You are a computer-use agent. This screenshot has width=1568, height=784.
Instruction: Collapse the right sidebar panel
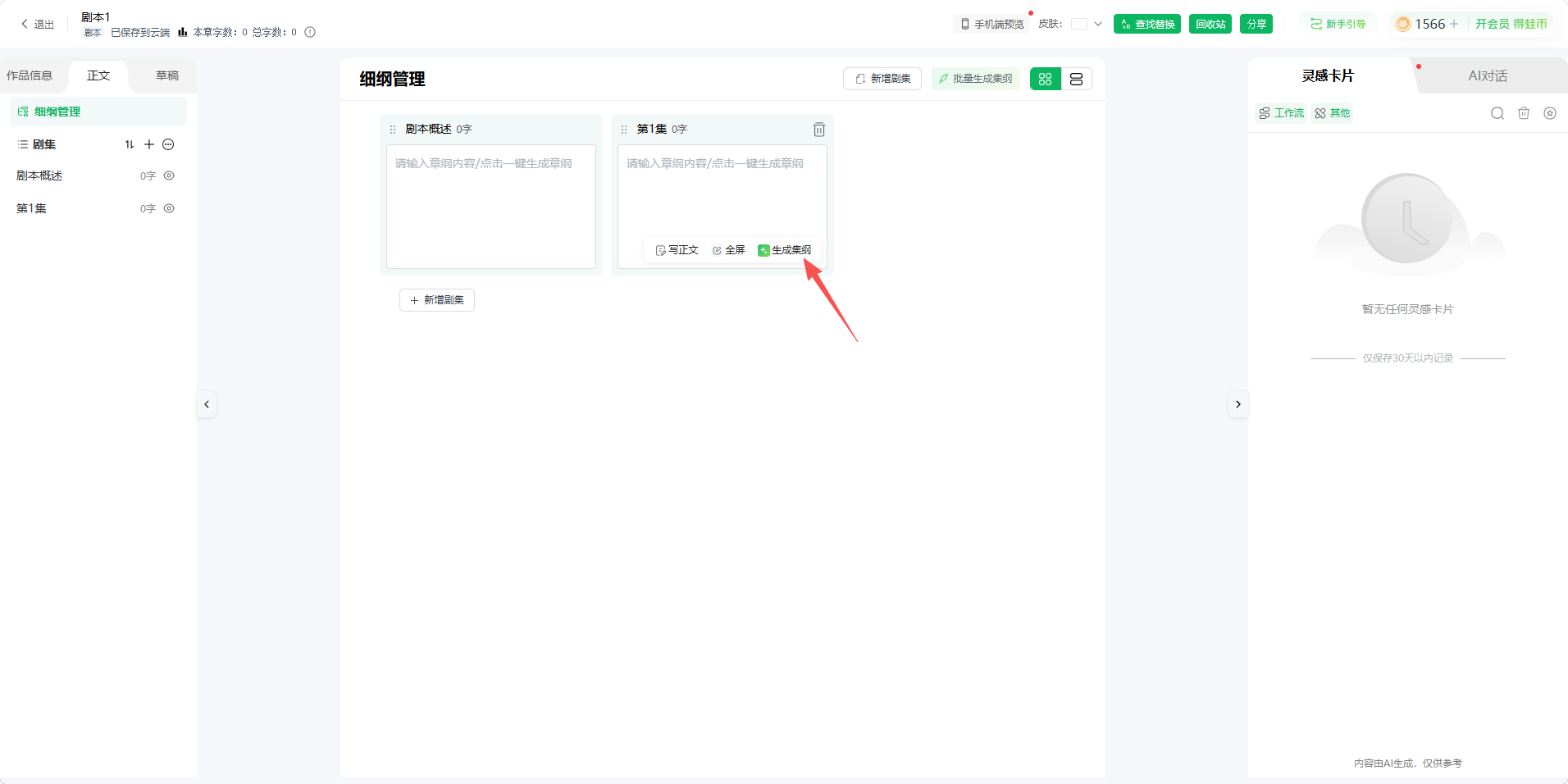pos(1238,404)
